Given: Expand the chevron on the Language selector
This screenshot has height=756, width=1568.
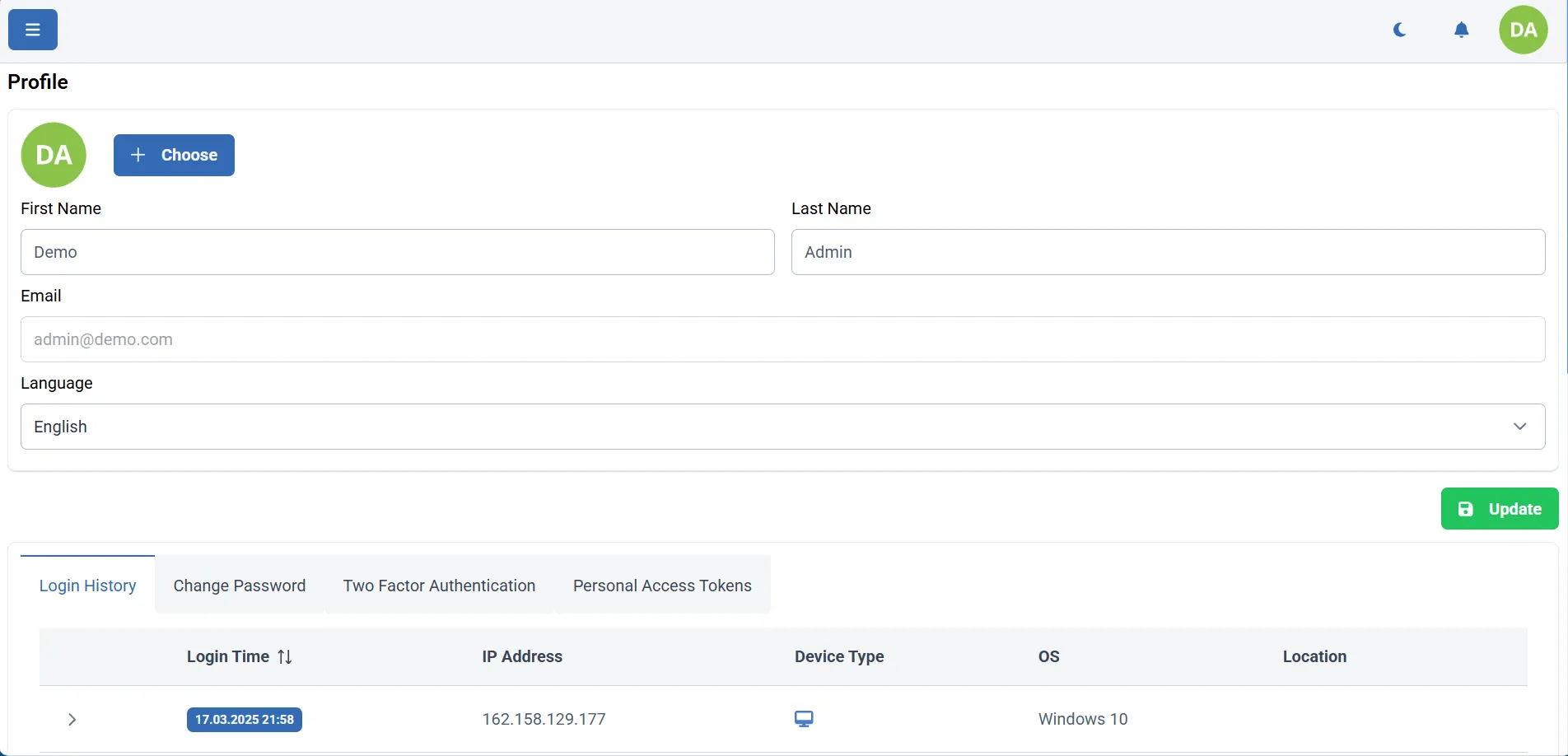Looking at the screenshot, I should (x=1519, y=427).
